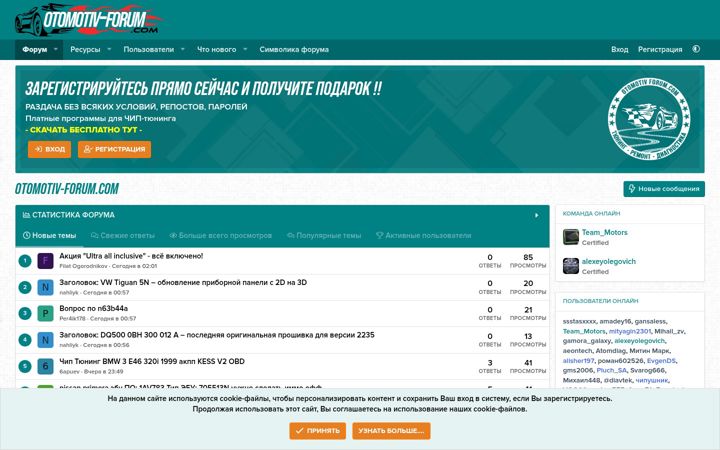Open the Форум menu tab
This screenshot has height=450, width=720.
click(34, 50)
